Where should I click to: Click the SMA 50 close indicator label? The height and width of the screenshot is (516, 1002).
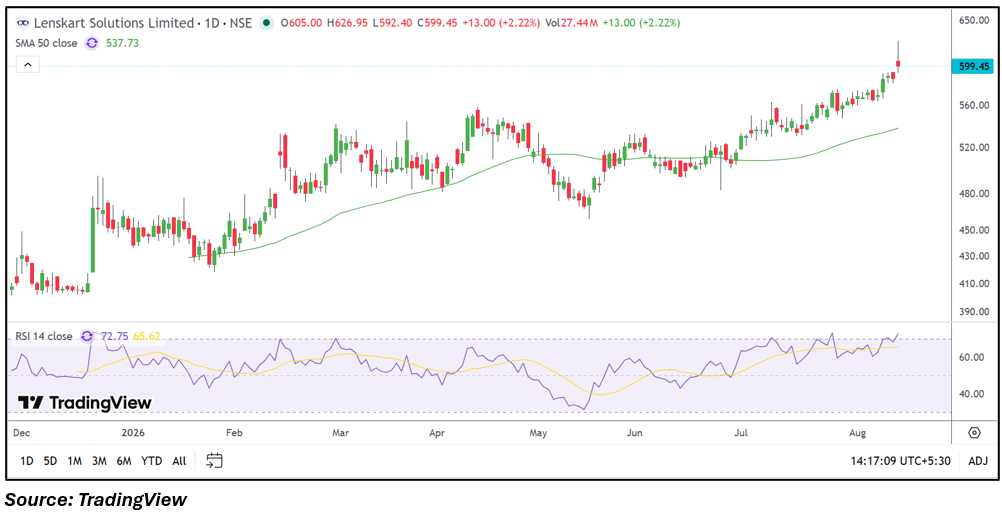(x=47, y=43)
